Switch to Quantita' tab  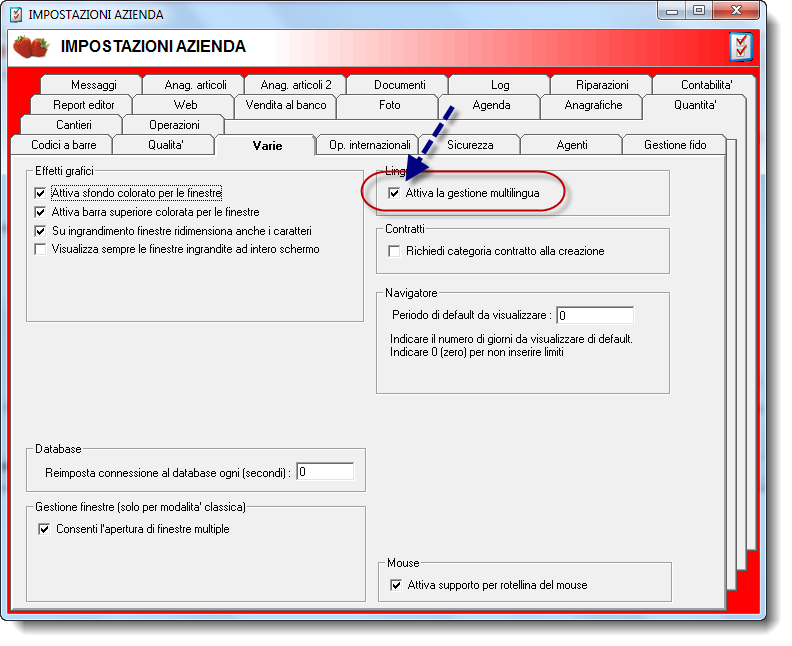click(x=695, y=105)
